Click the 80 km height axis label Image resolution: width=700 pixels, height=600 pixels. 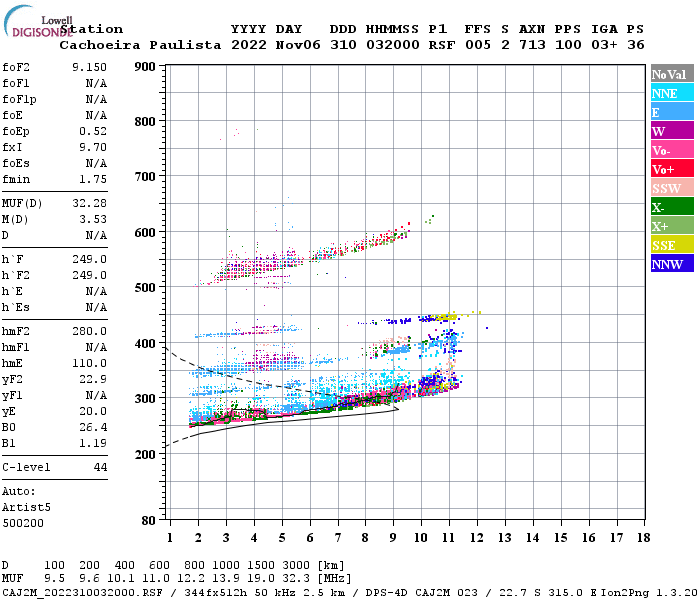click(149, 521)
